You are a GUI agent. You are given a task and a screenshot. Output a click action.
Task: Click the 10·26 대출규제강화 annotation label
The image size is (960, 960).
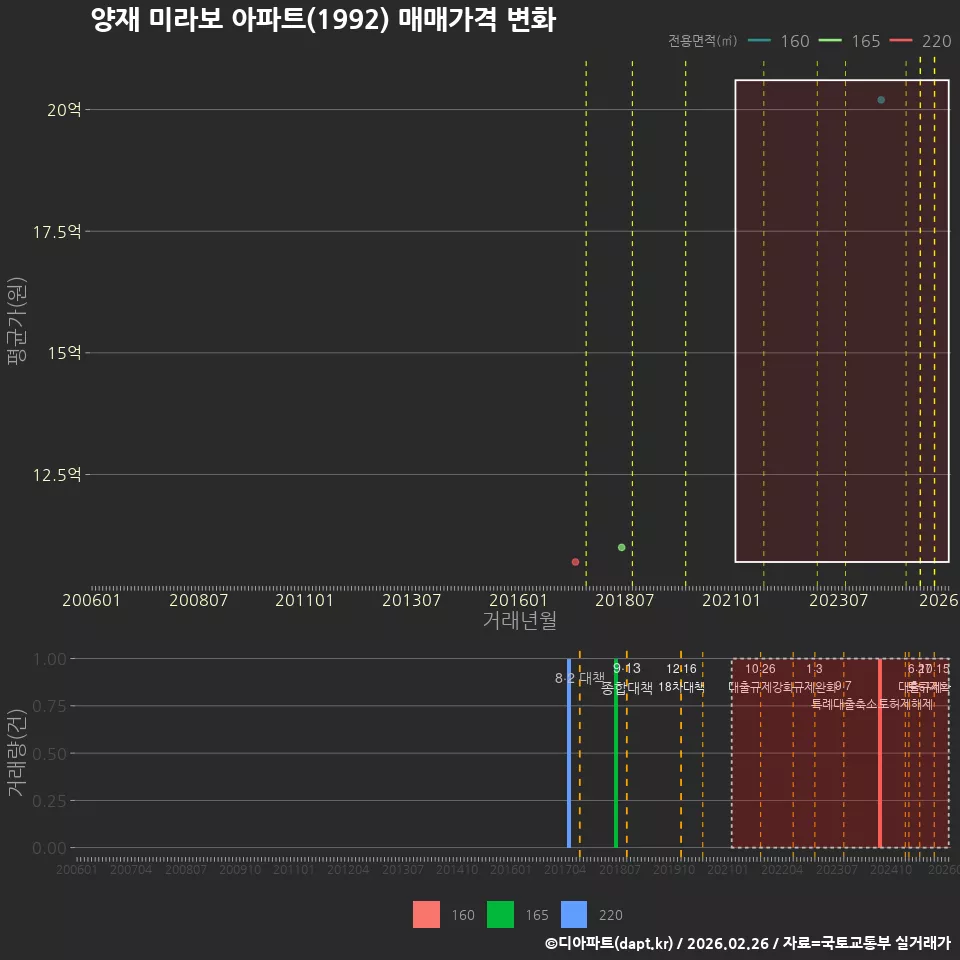point(760,678)
